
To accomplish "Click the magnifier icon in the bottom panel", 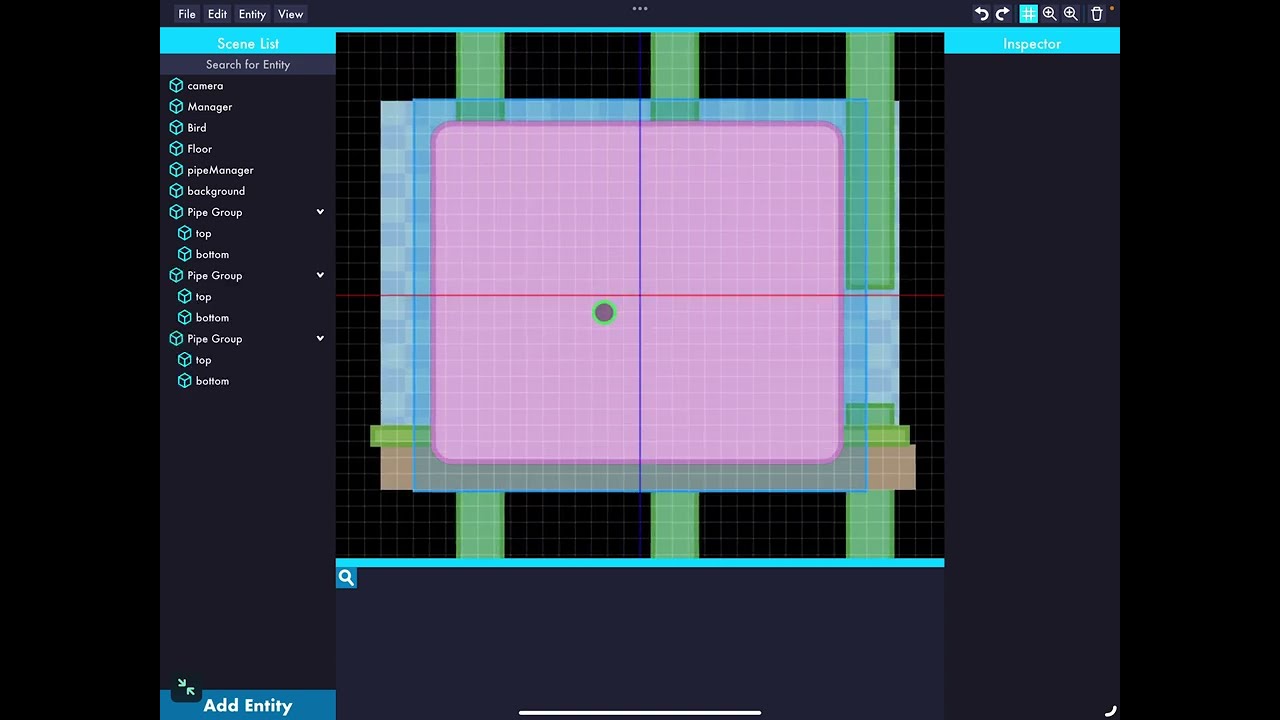I will click(346, 577).
